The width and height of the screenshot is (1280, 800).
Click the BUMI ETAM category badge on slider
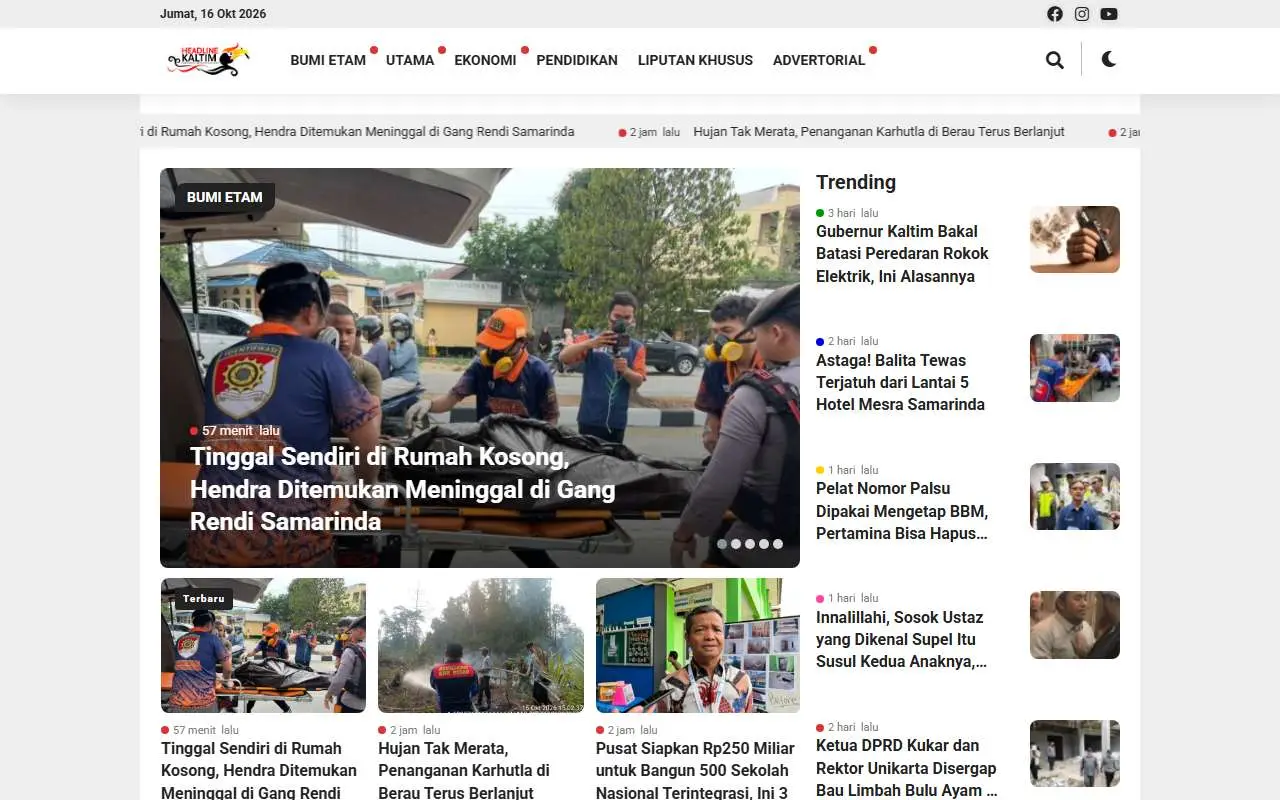click(225, 197)
